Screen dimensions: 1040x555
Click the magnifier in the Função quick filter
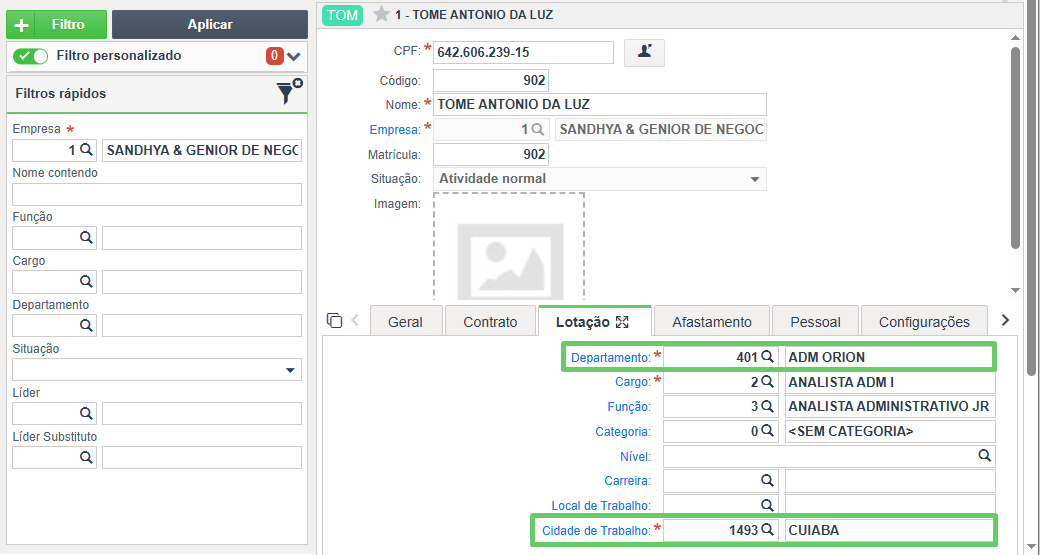tap(86, 237)
